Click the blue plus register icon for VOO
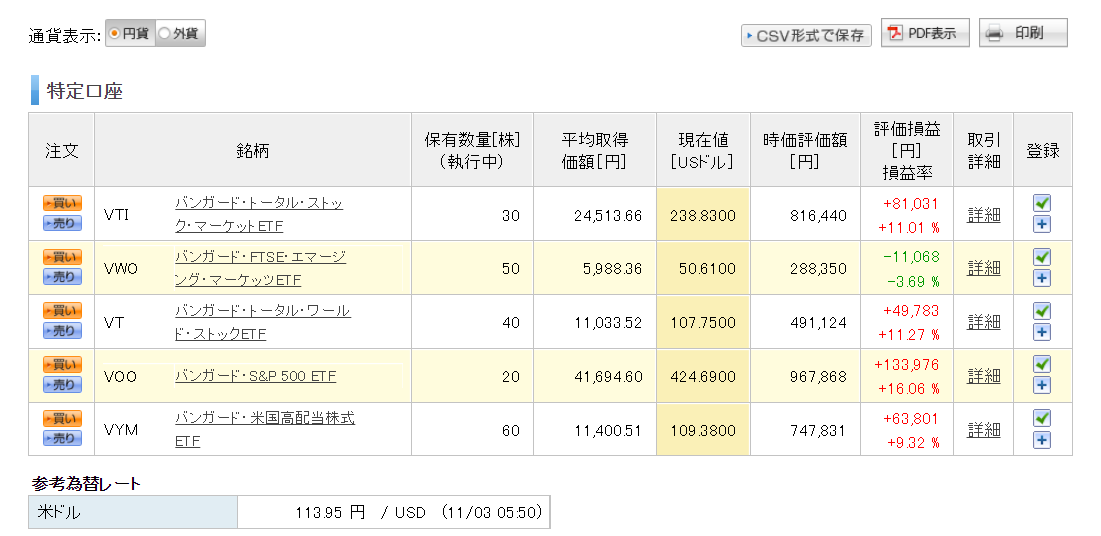 (1042, 386)
